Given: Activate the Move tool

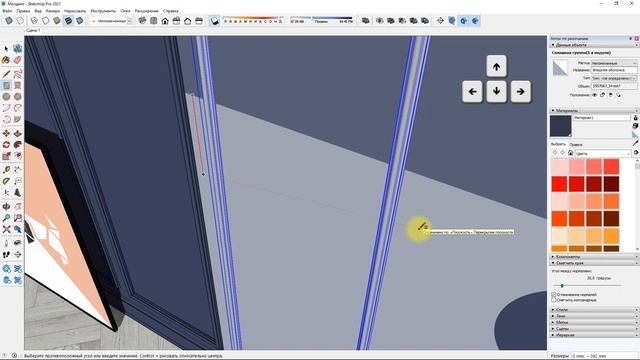Looking at the screenshot, I should (6, 133).
